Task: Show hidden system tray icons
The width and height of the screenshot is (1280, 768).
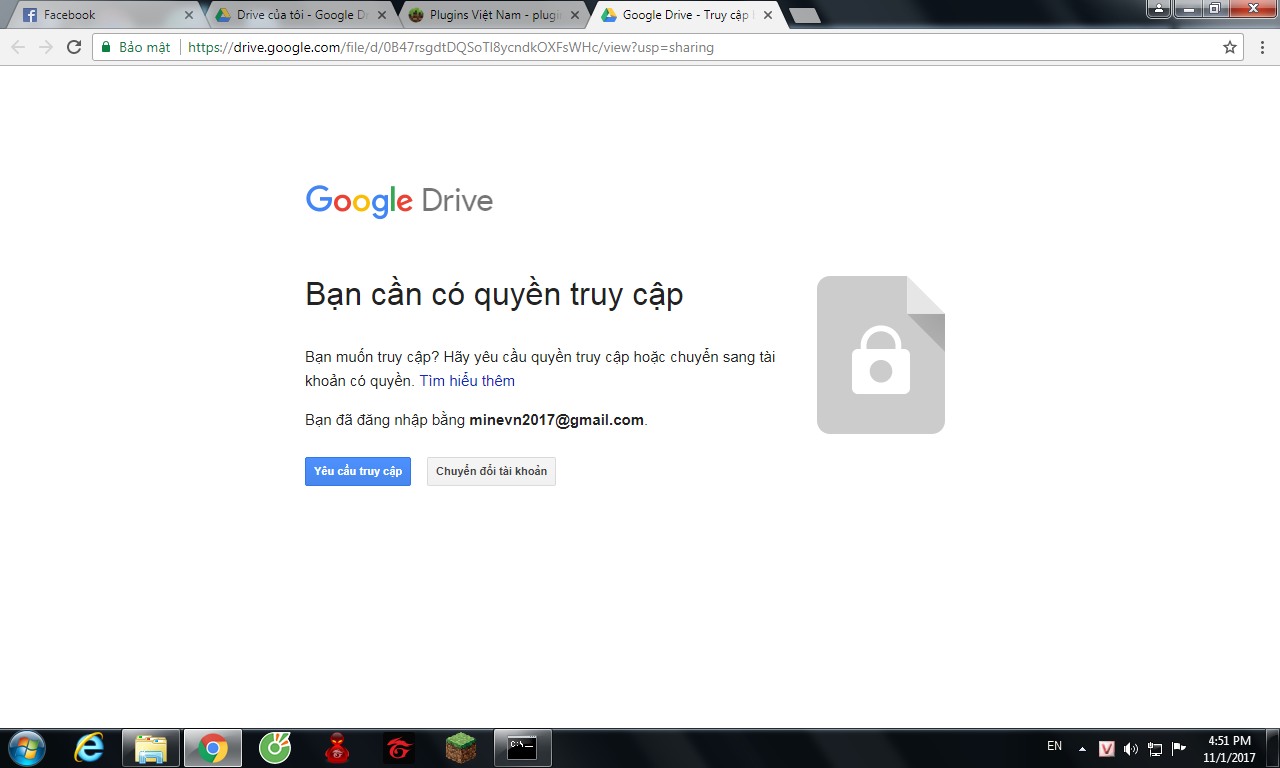Action: click(1082, 748)
